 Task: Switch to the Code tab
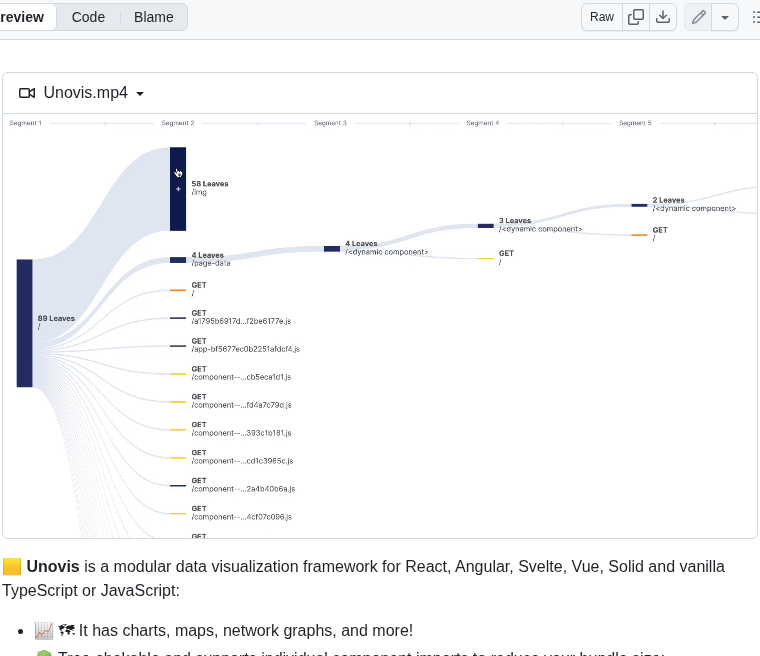pyautogui.click(x=88, y=17)
